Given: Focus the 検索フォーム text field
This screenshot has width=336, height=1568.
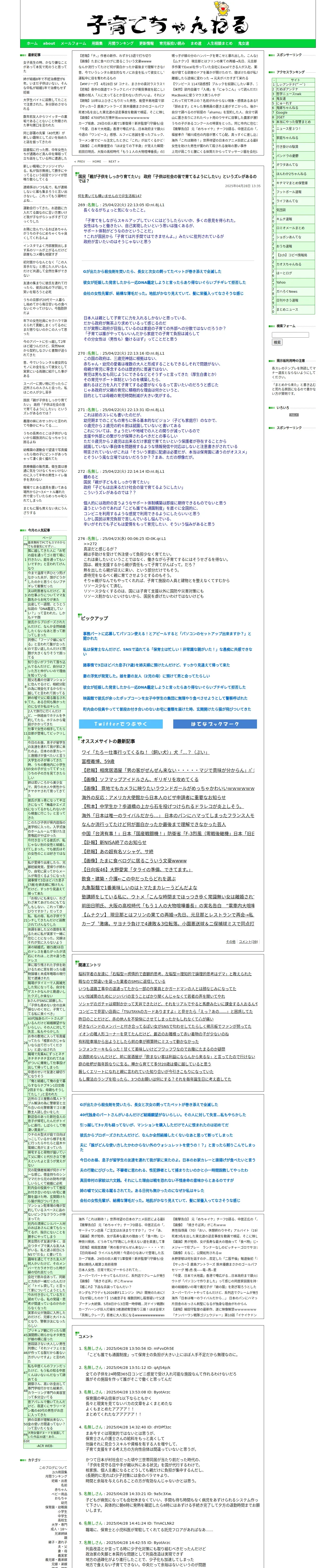Looking at the screenshot, I should tap(290, 335).
